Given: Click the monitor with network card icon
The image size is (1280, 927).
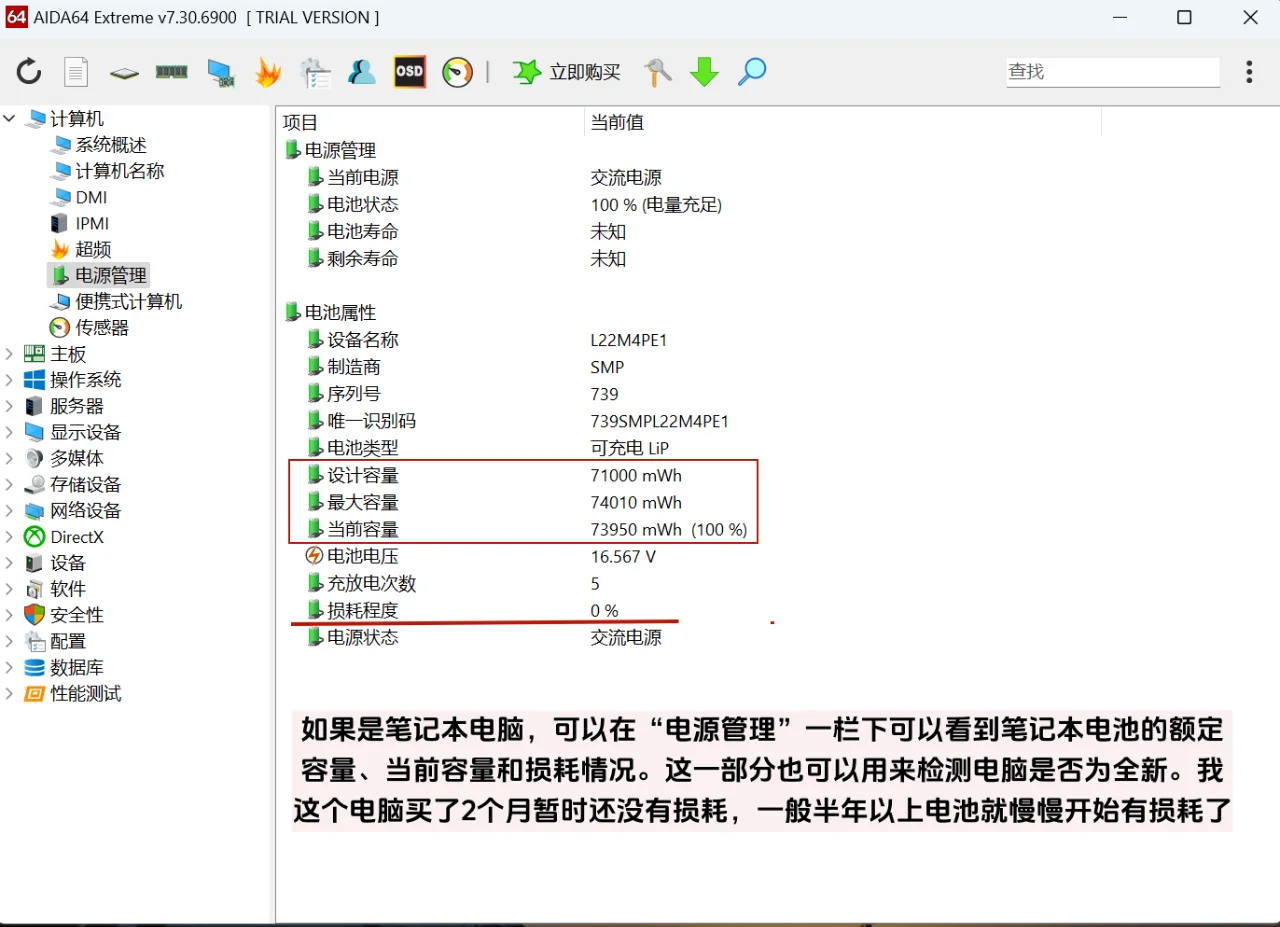Looking at the screenshot, I should coord(220,72).
